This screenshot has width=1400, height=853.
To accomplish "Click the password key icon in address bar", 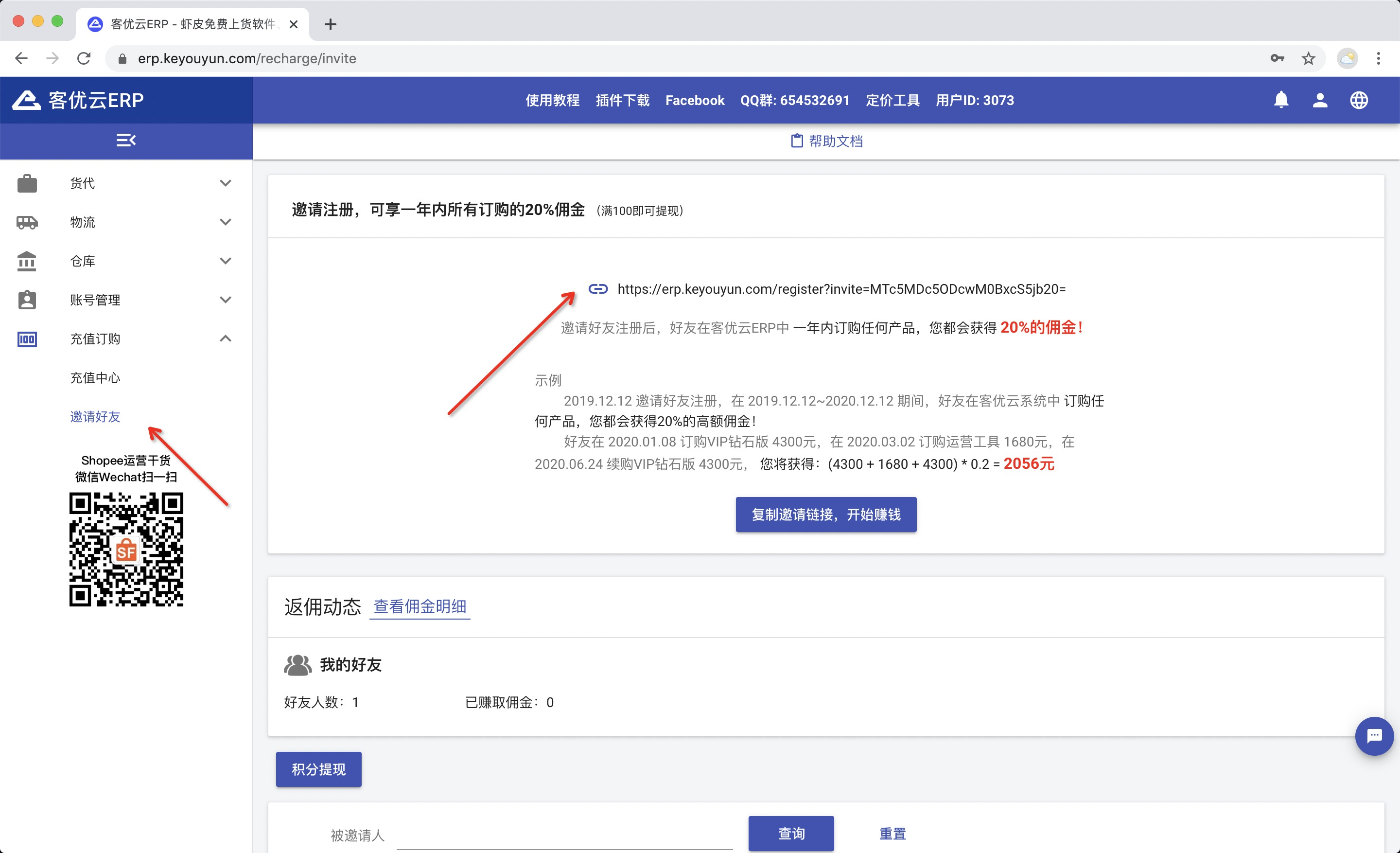I will (x=1277, y=58).
